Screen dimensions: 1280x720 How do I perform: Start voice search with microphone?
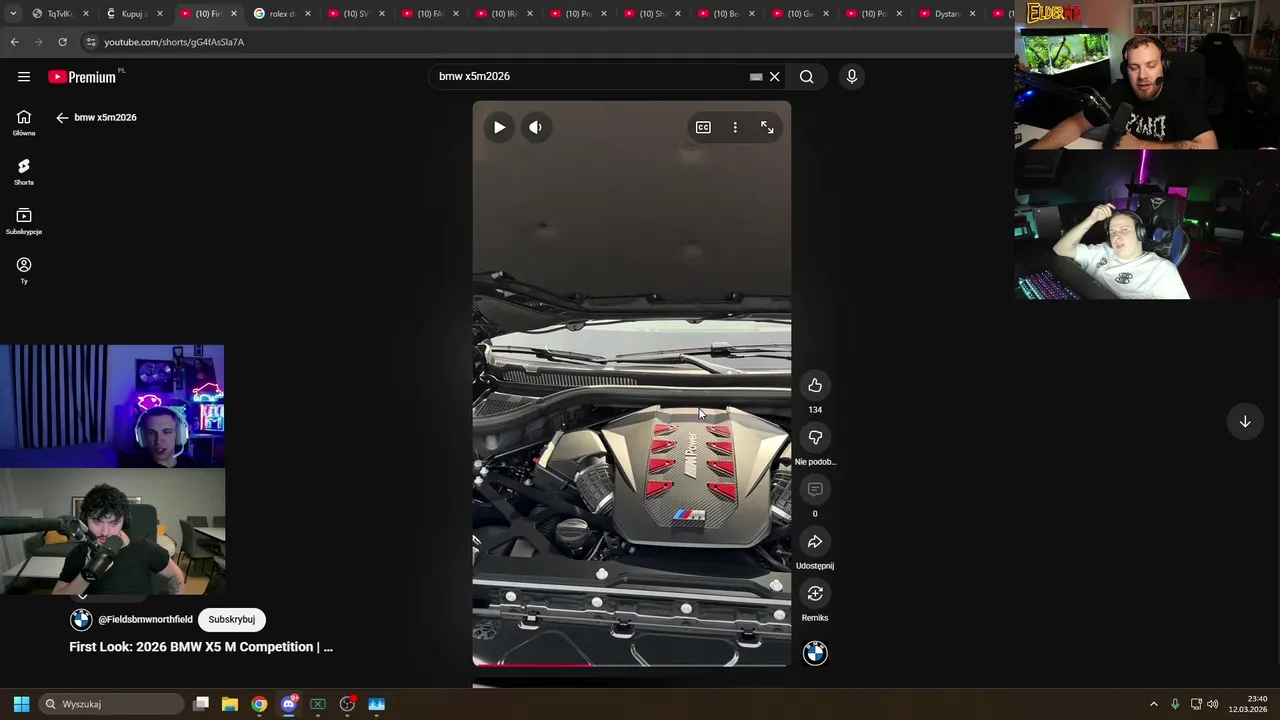tap(852, 76)
